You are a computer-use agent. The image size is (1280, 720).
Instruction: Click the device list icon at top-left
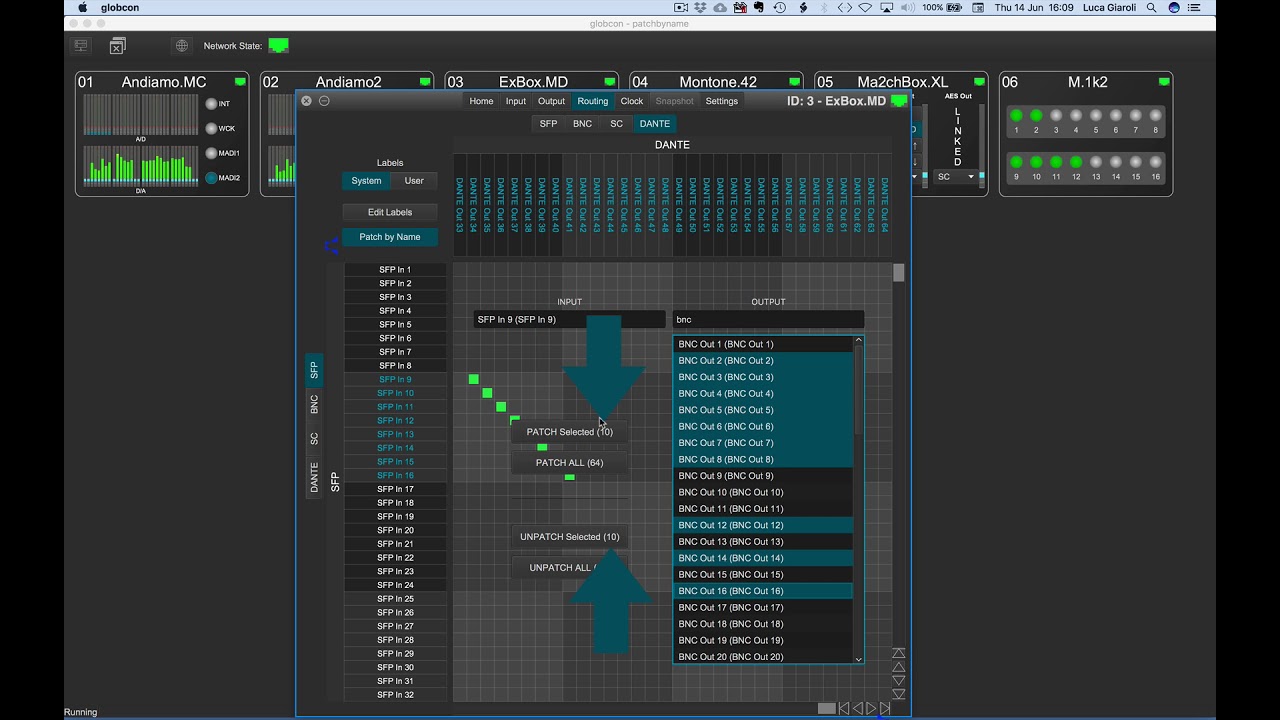[81, 46]
